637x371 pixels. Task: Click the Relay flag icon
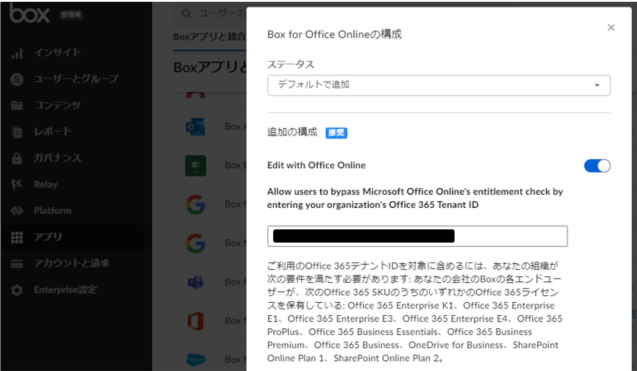(x=17, y=184)
